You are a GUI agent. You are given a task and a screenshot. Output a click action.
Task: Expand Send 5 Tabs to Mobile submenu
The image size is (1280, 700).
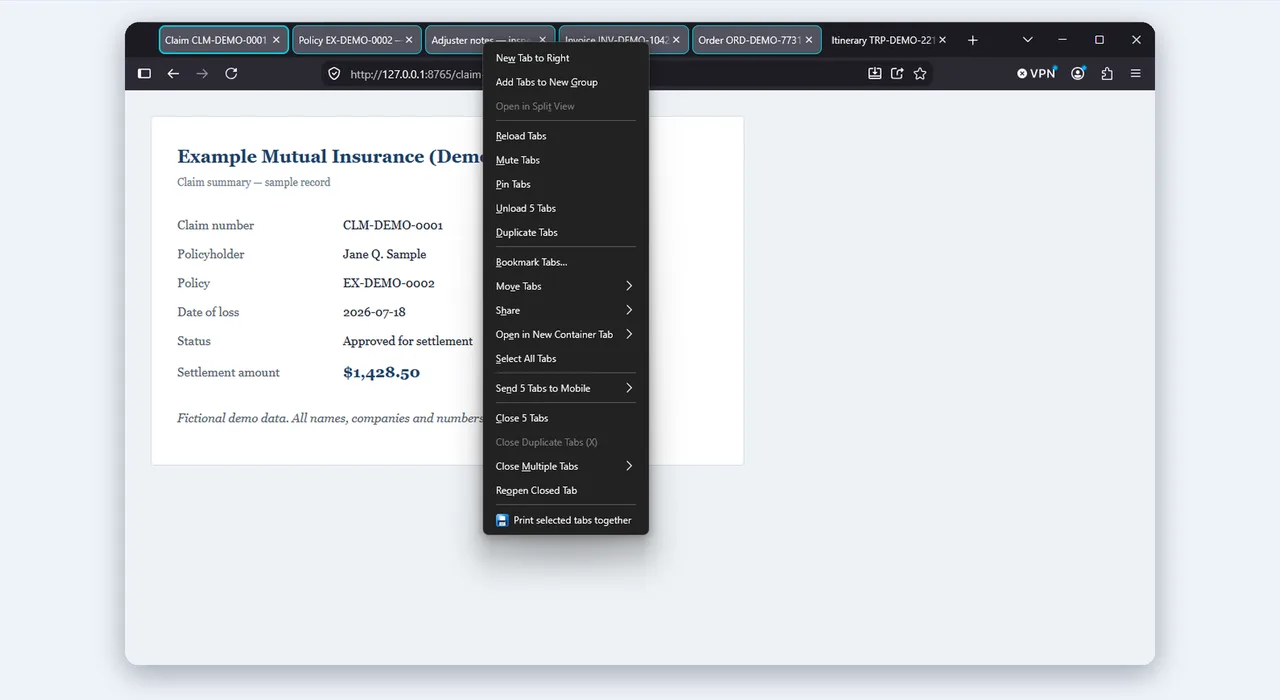pos(566,388)
